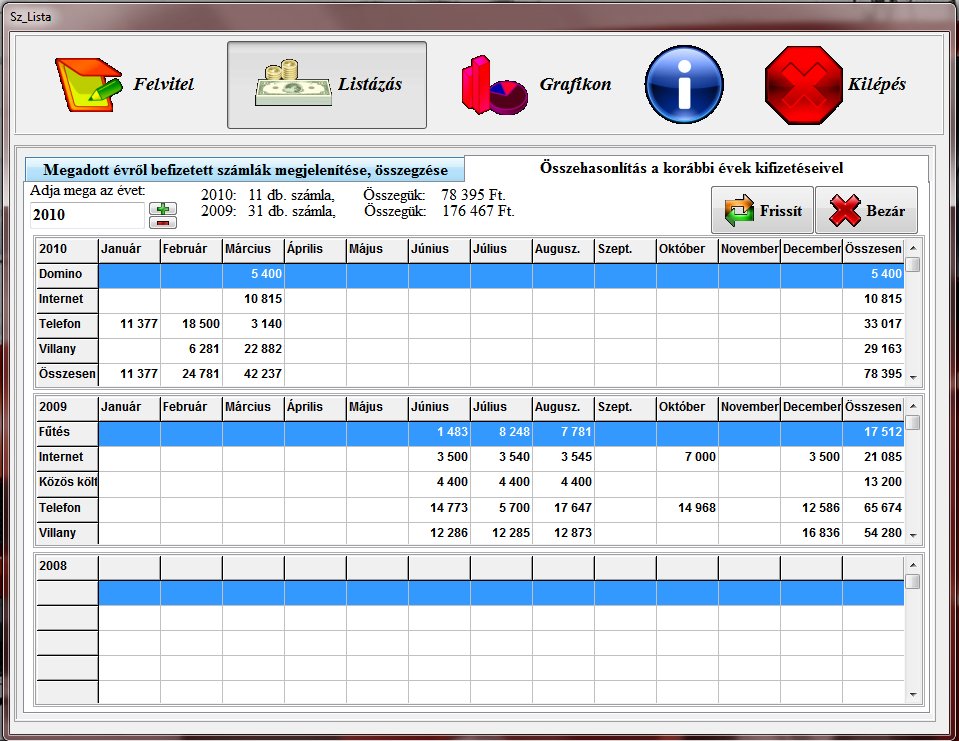Image resolution: width=959 pixels, height=741 pixels.
Task: Select Megadott évről befizetett számlák tab
Action: tap(245, 169)
